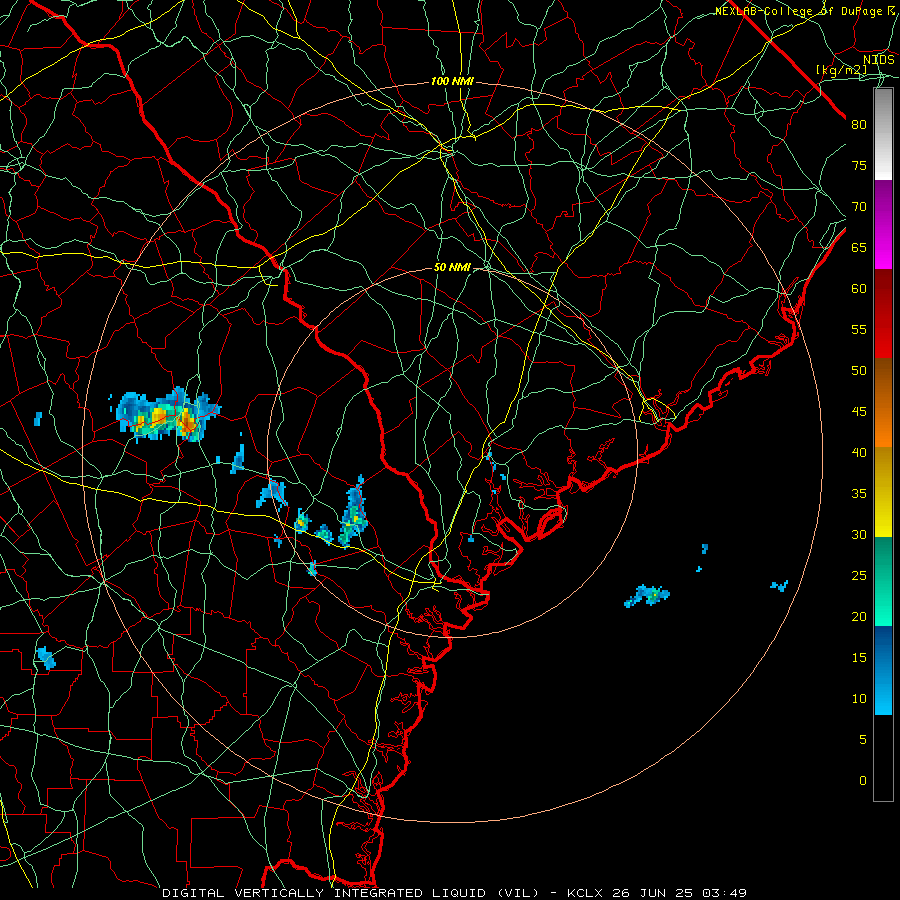Viewport: 900px width, 900px height.
Task: Click the "45" value on the VIL scale
Action: tap(859, 412)
